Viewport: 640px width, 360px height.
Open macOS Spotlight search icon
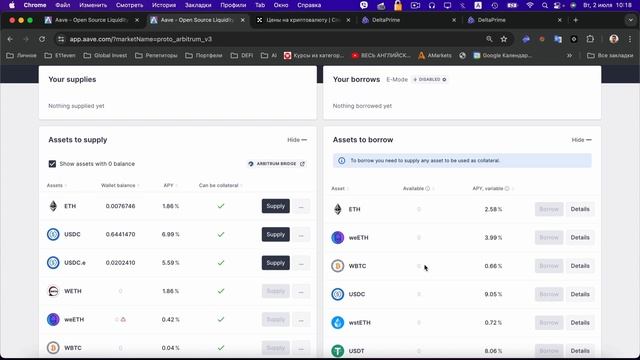pos(544,5)
